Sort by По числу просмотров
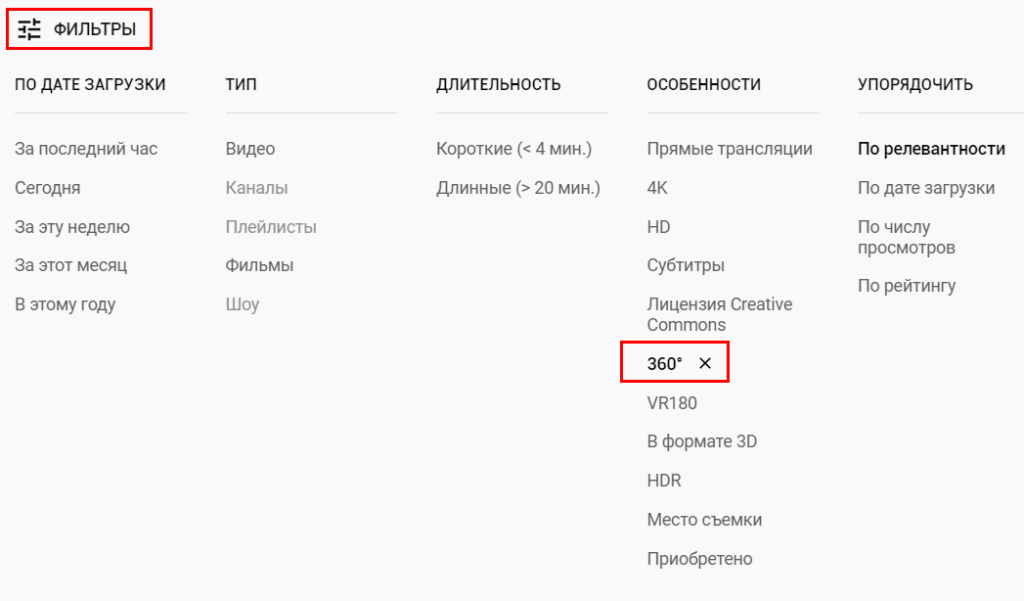This screenshot has height=601, width=1024. coord(907,237)
